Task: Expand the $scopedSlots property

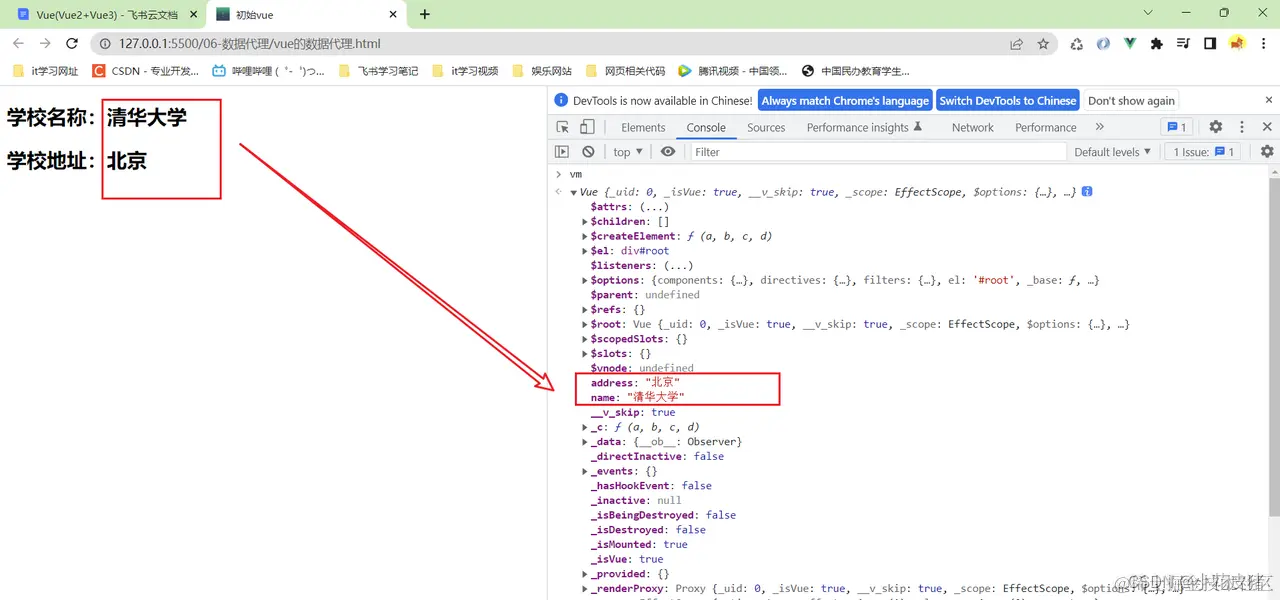Action: coord(585,339)
